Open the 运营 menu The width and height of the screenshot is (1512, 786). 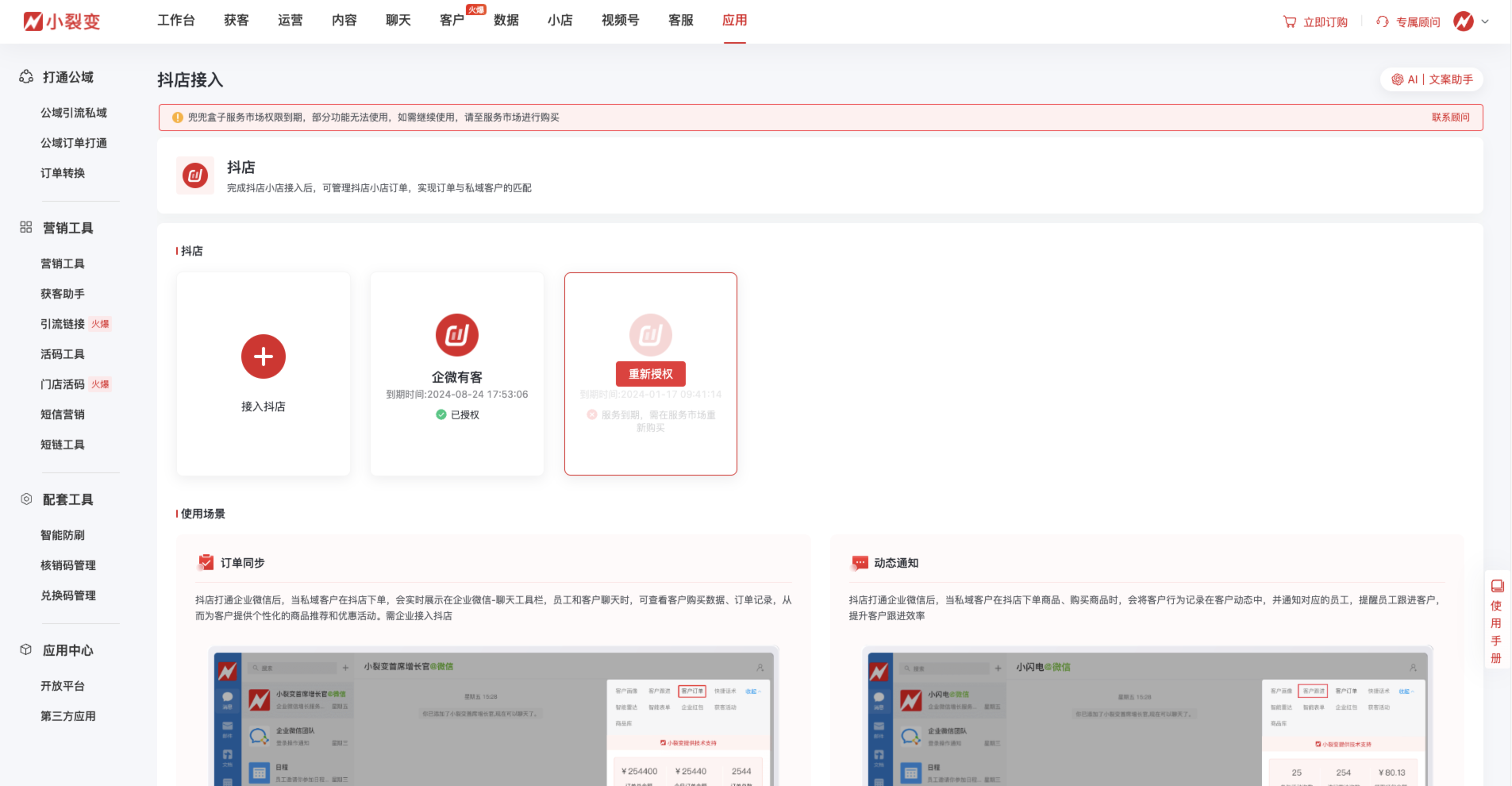pyautogui.click(x=290, y=21)
